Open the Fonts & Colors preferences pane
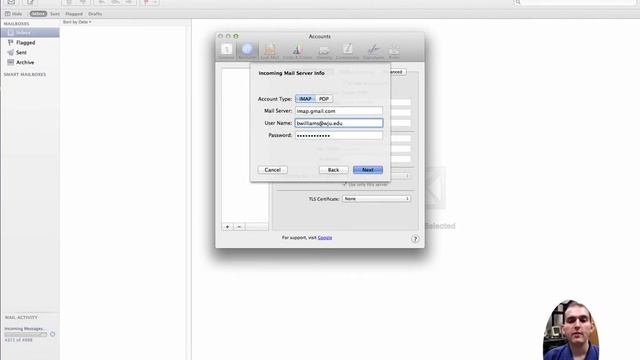This screenshot has width=640, height=360. coord(297,51)
